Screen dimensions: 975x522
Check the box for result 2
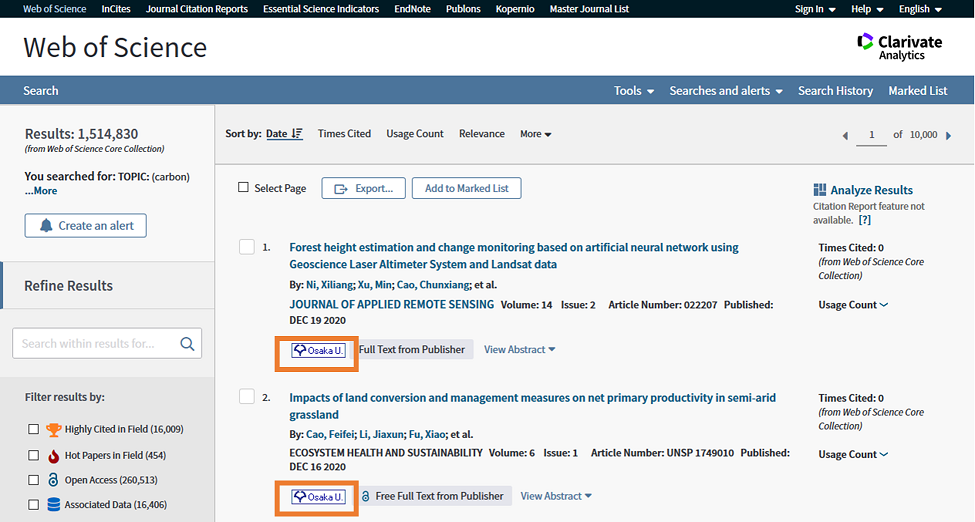tap(247, 396)
